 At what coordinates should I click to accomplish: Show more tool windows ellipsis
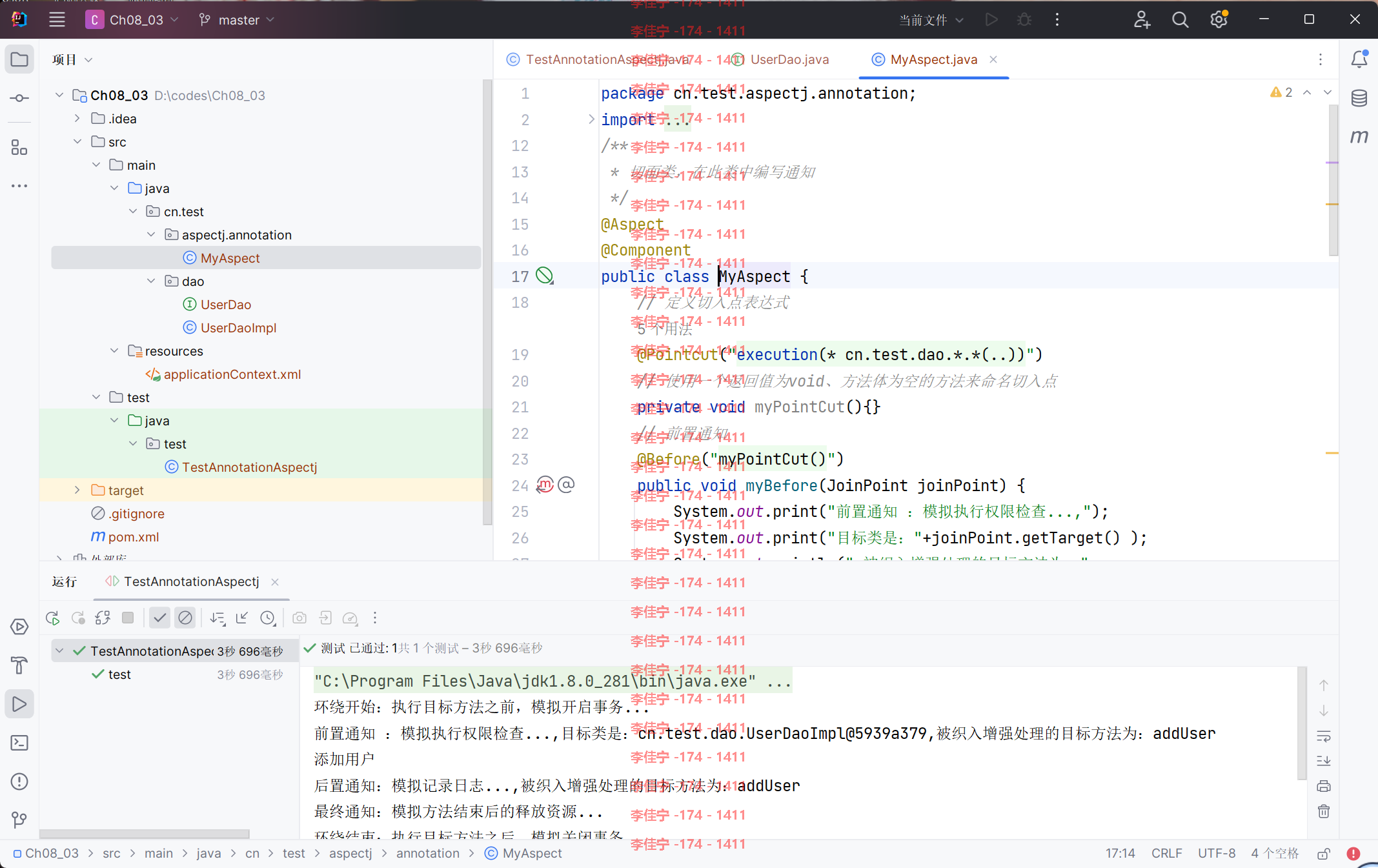coord(19,186)
